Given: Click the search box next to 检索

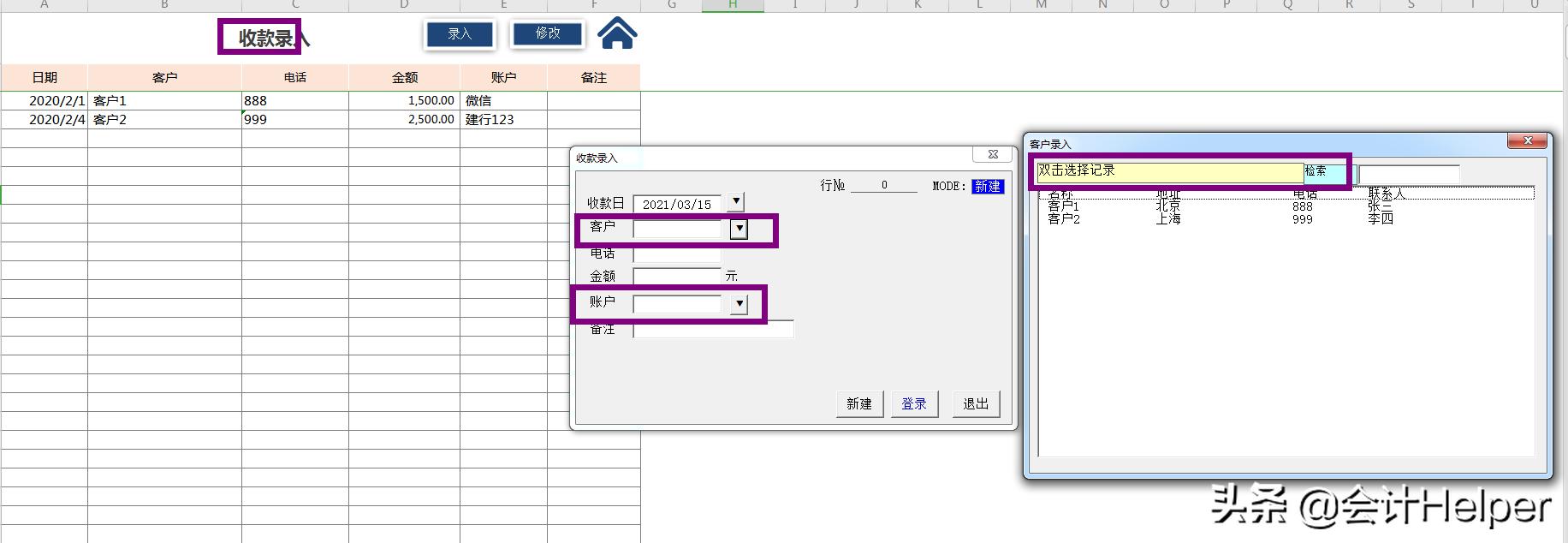Looking at the screenshot, I should 1409,174.
